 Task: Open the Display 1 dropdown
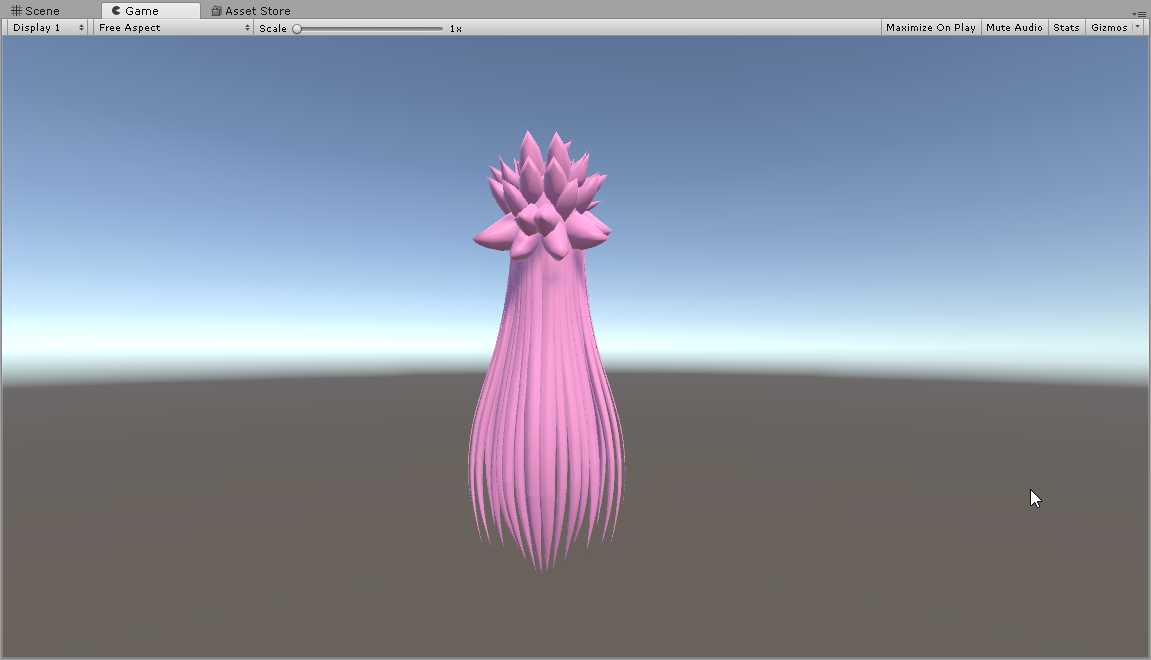tap(48, 28)
